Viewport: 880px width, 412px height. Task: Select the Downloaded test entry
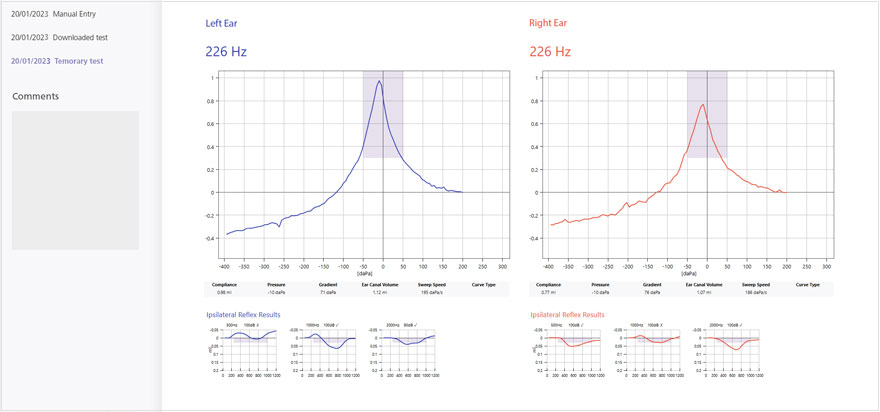coord(59,37)
